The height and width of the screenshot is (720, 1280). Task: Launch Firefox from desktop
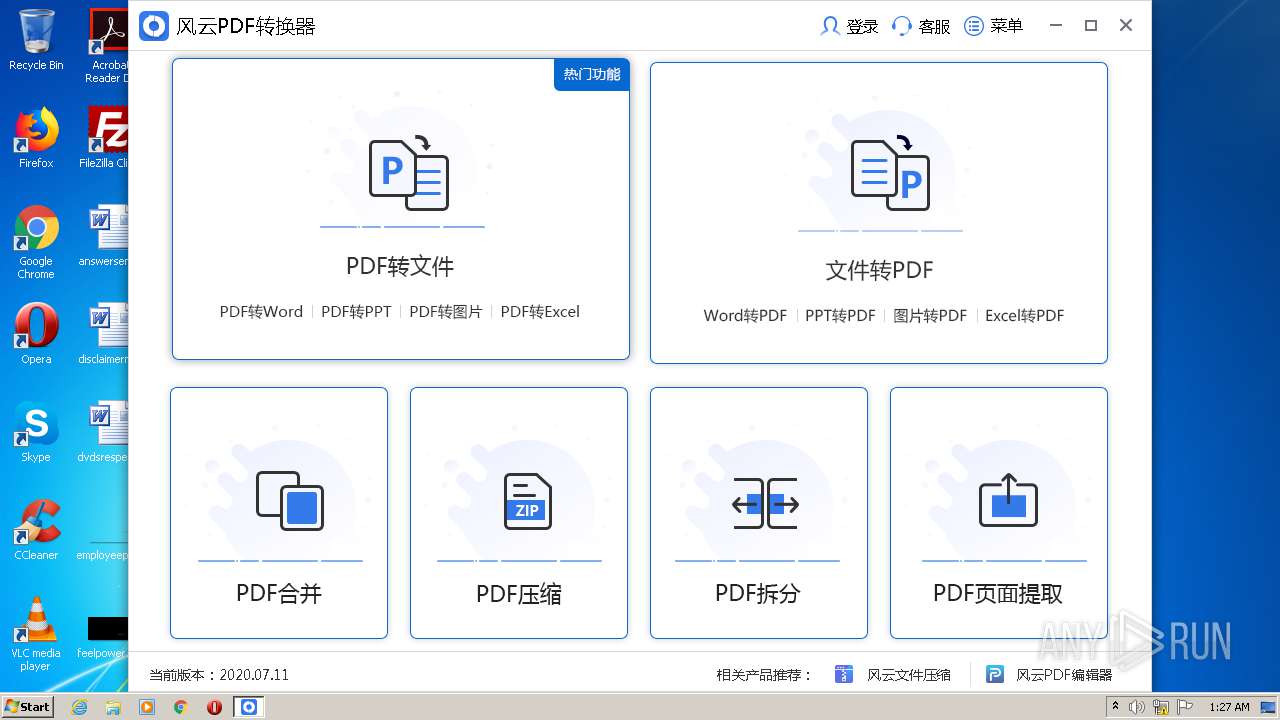point(36,138)
